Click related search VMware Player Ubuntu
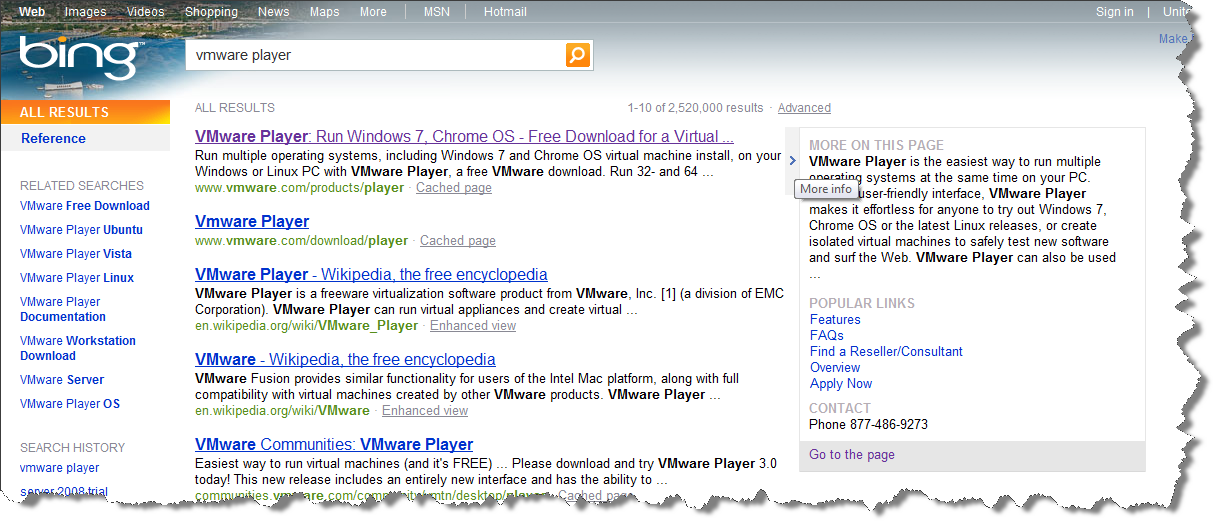Viewport: 1213px width, 521px height. coord(81,230)
